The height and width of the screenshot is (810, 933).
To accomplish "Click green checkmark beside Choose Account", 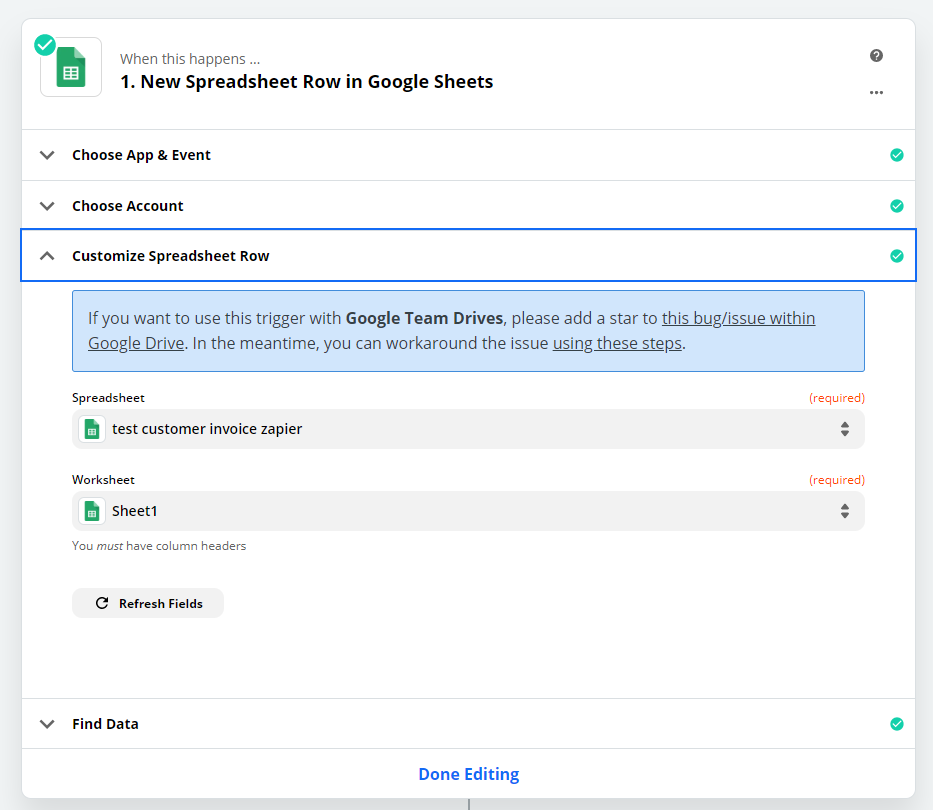I will coord(896,206).
